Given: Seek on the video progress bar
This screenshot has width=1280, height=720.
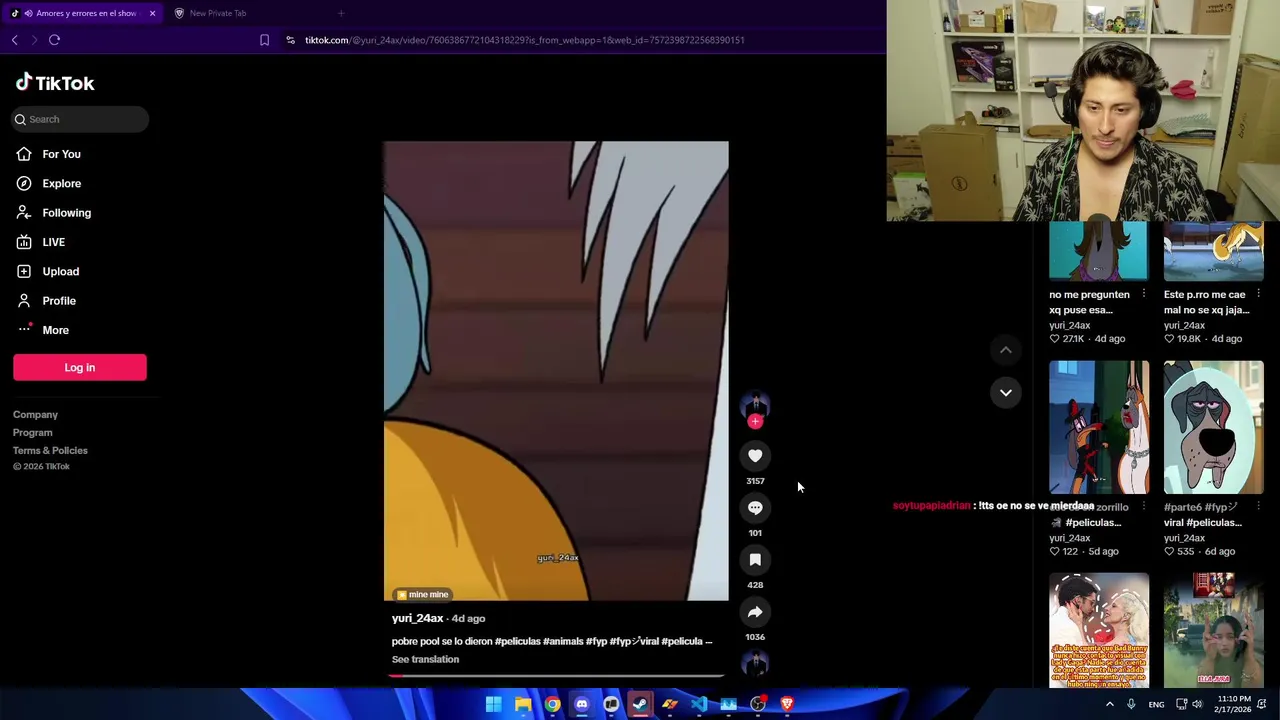Looking at the screenshot, I should 556,676.
